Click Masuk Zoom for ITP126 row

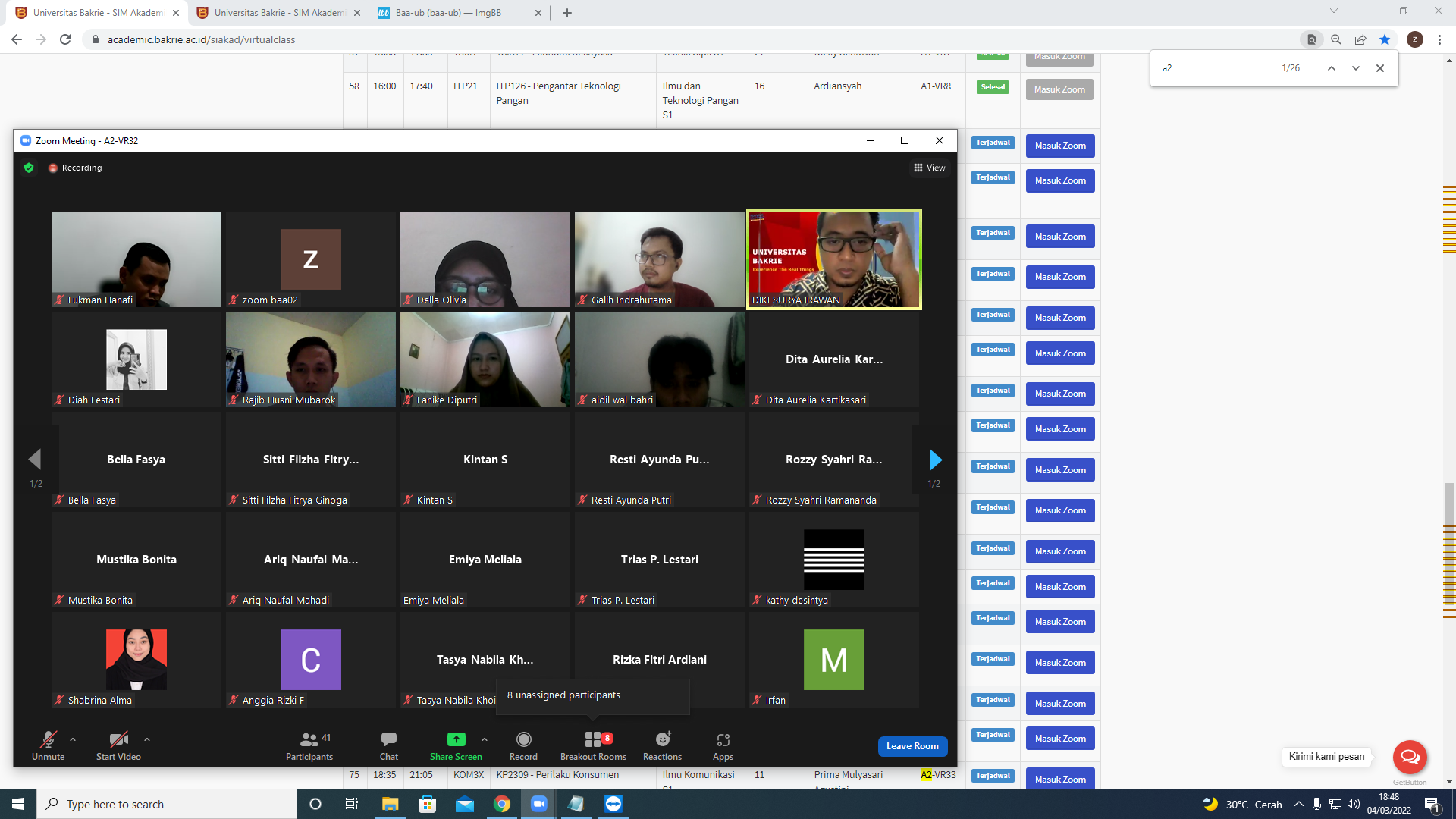1059,89
